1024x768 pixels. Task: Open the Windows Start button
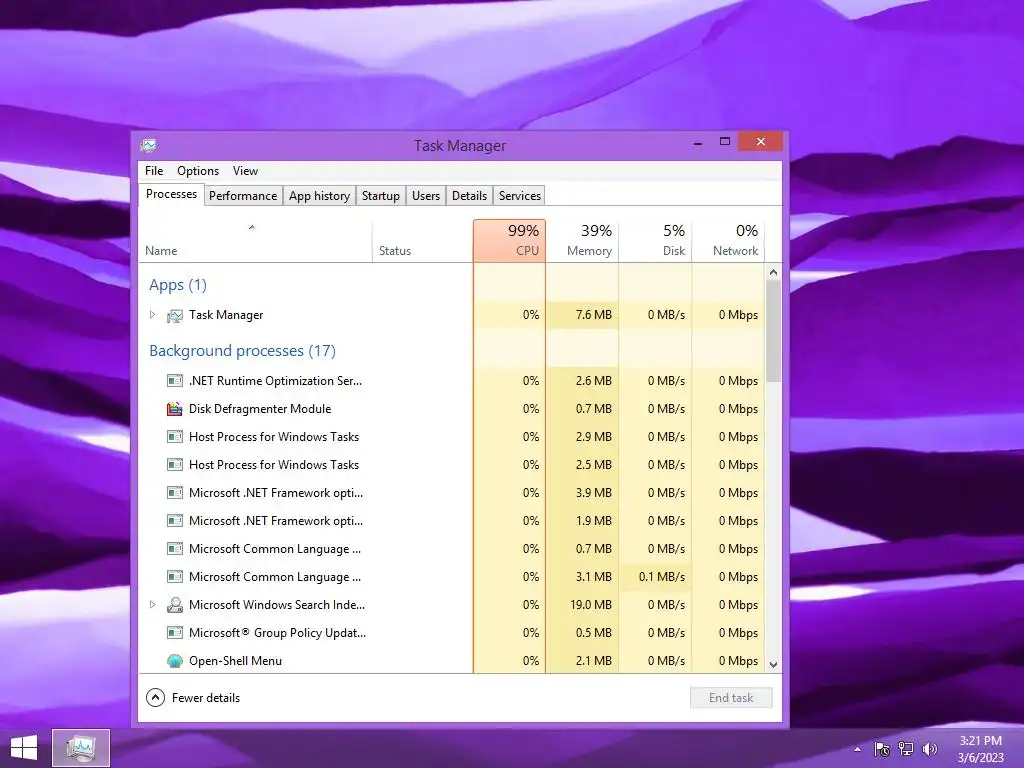[x=24, y=748]
